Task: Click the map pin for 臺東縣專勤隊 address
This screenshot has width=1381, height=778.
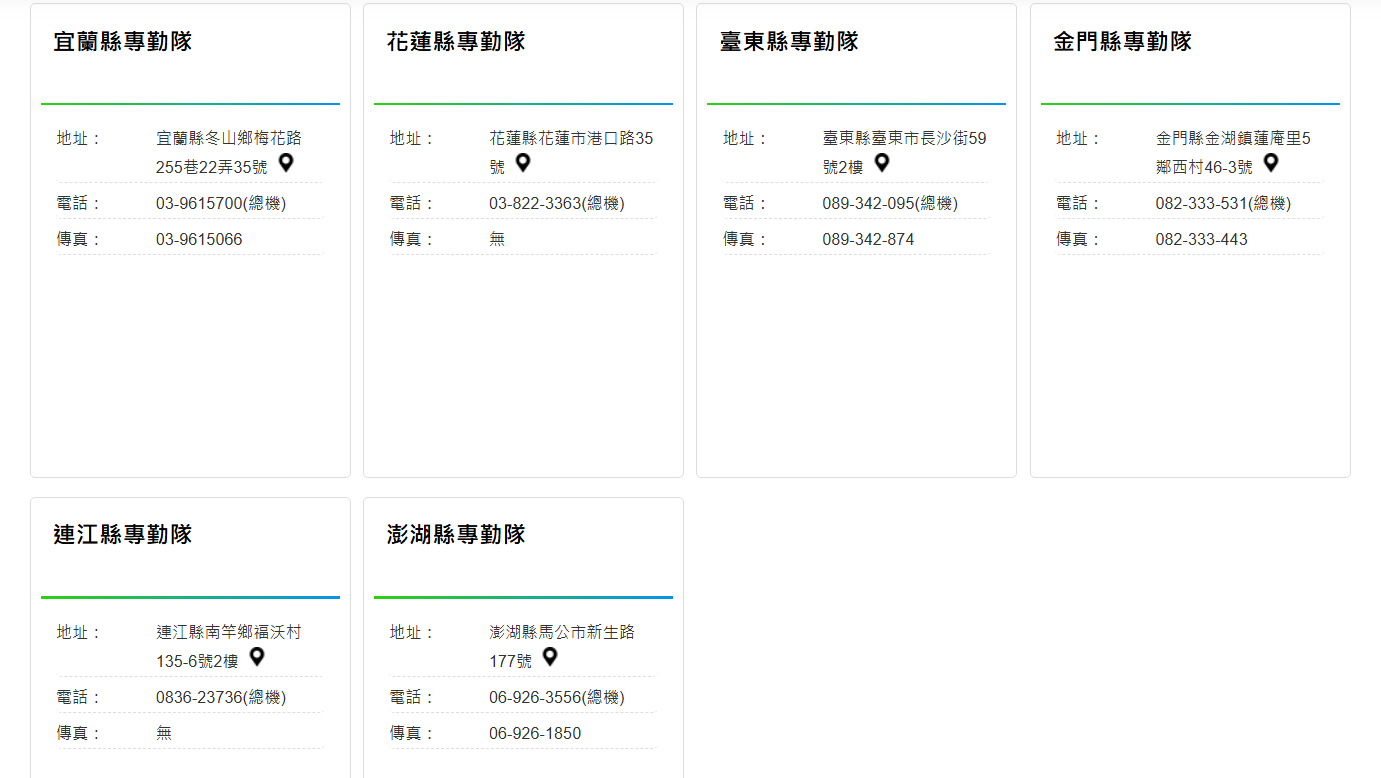Action: [881, 163]
